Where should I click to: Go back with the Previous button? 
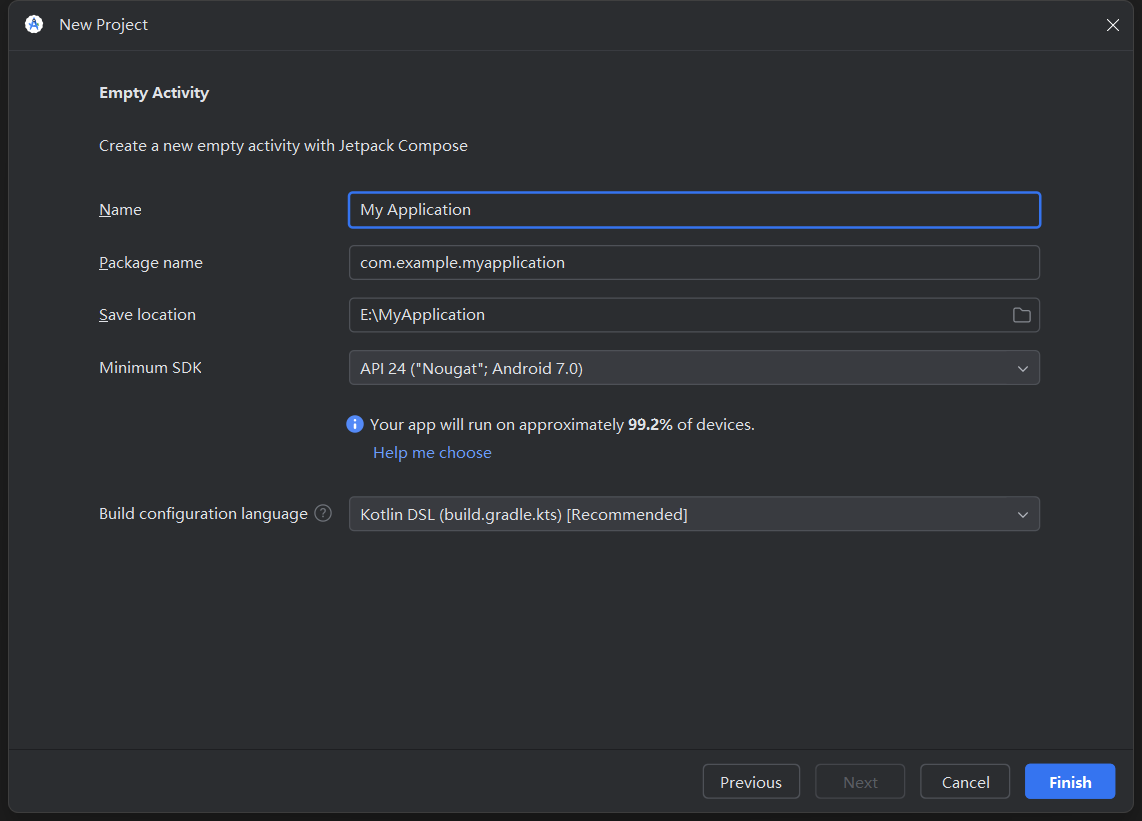pyautogui.click(x=750, y=782)
